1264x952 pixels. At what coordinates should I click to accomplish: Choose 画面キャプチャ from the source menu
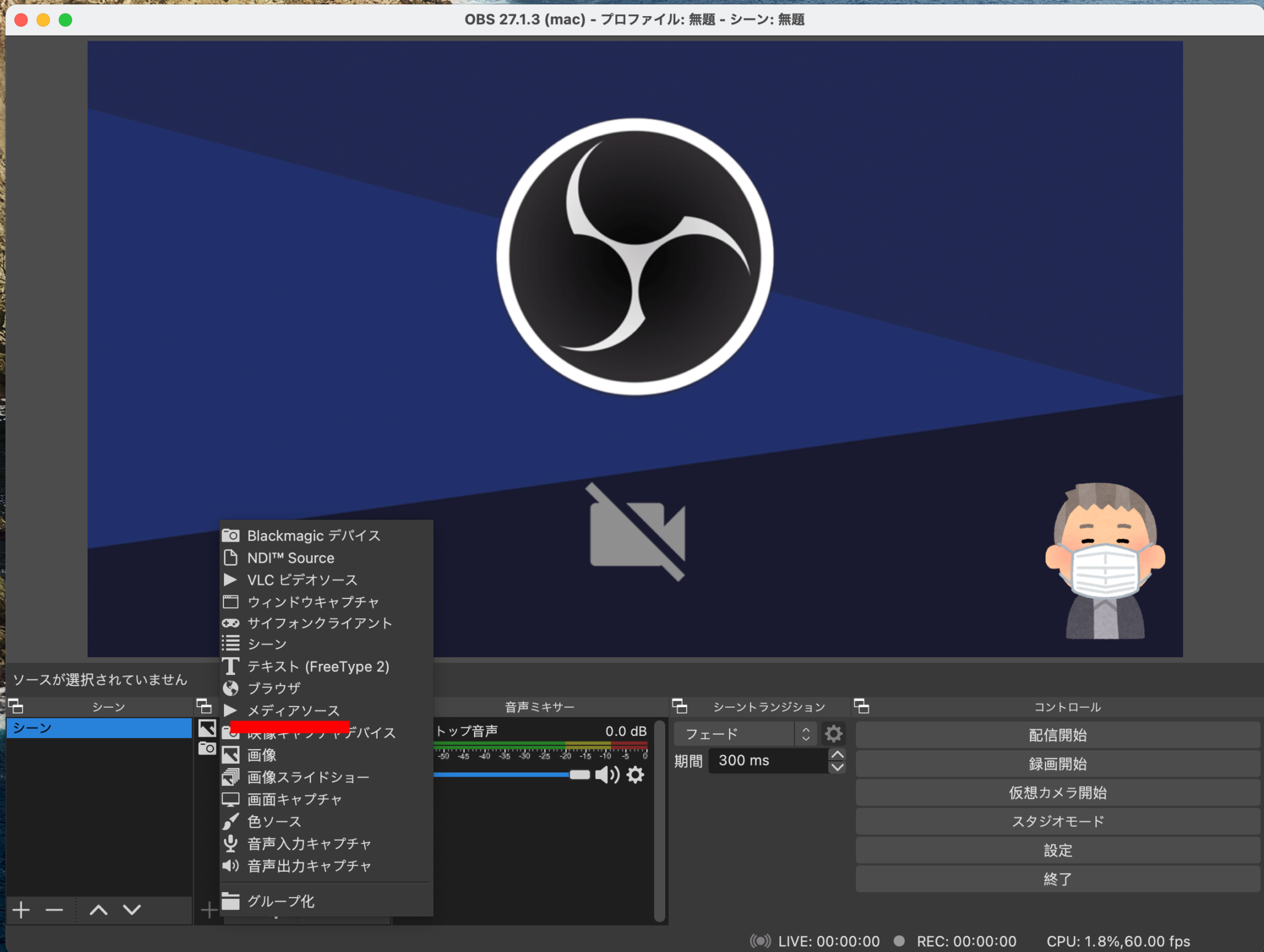293,799
